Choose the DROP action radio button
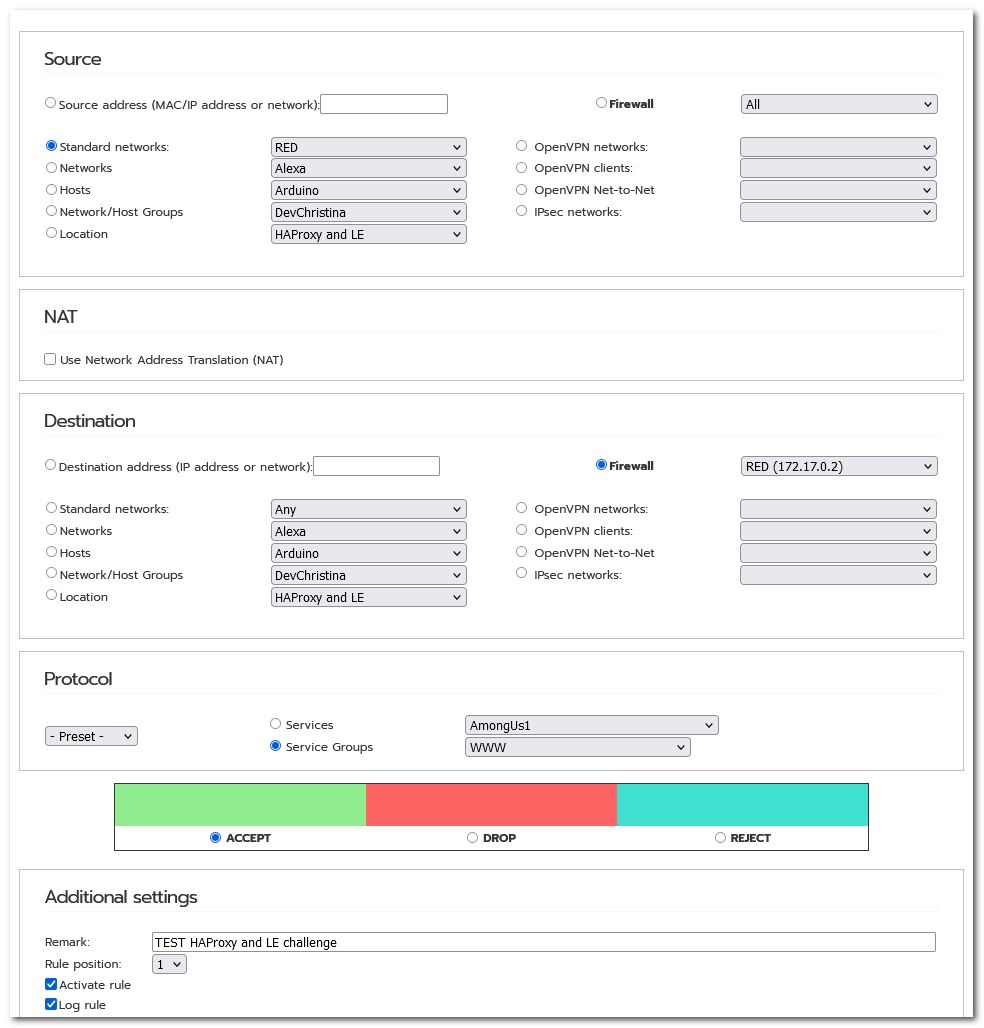Image resolution: width=984 pixels, height=1028 pixels. 472,838
